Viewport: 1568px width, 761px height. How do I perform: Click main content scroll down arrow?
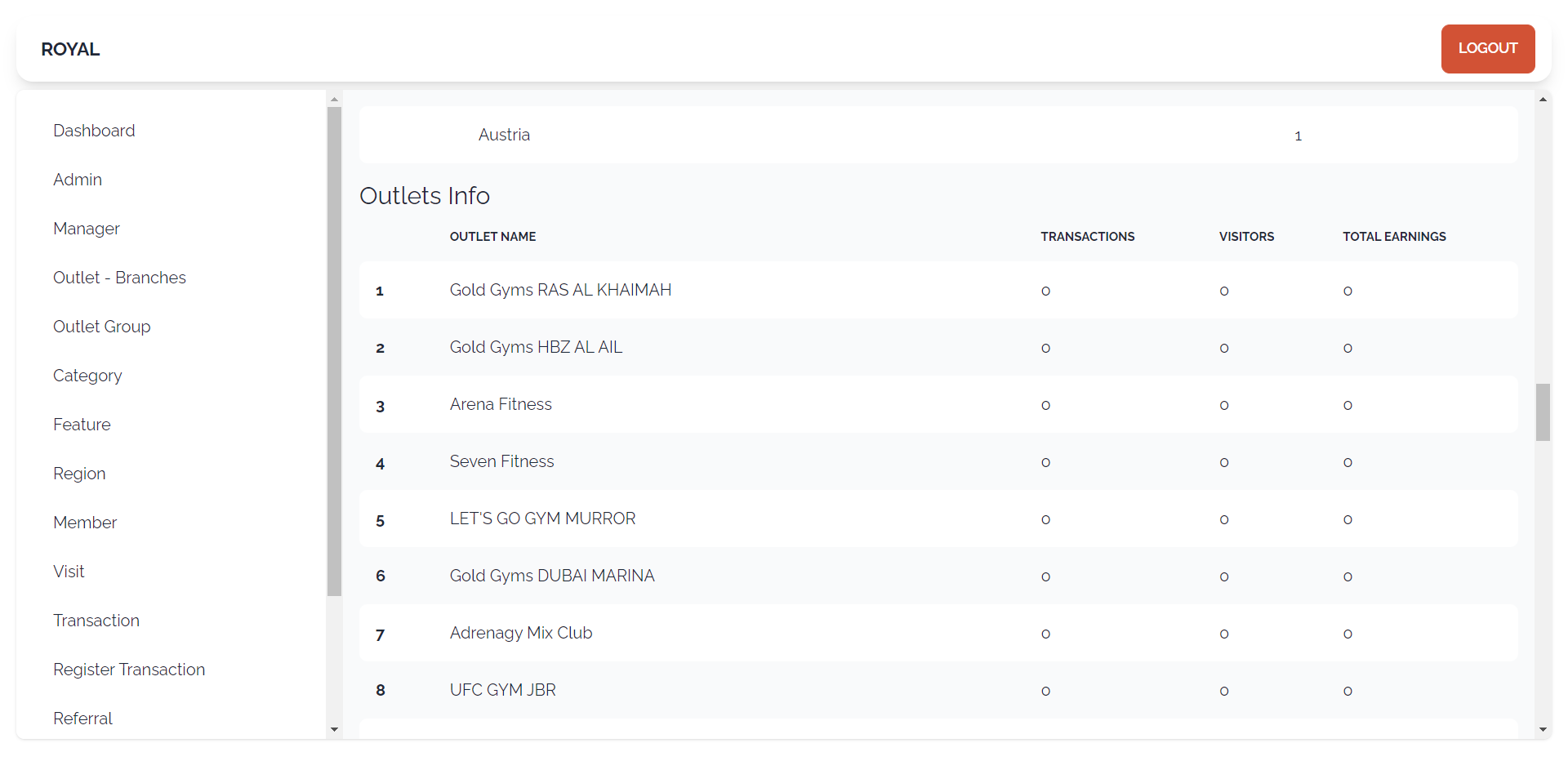pyautogui.click(x=1543, y=730)
